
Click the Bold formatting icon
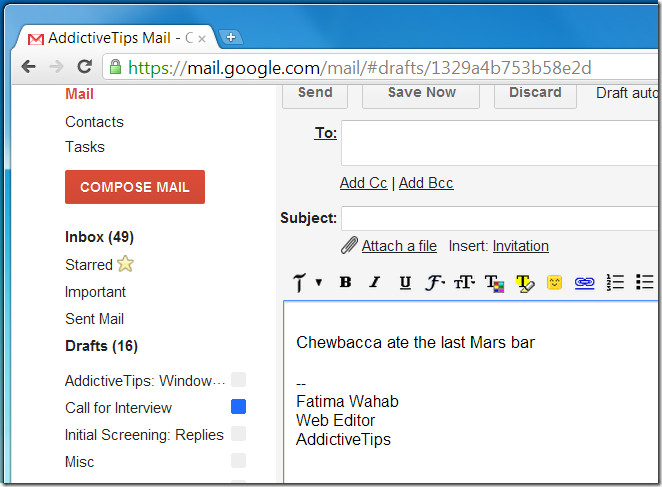point(345,282)
